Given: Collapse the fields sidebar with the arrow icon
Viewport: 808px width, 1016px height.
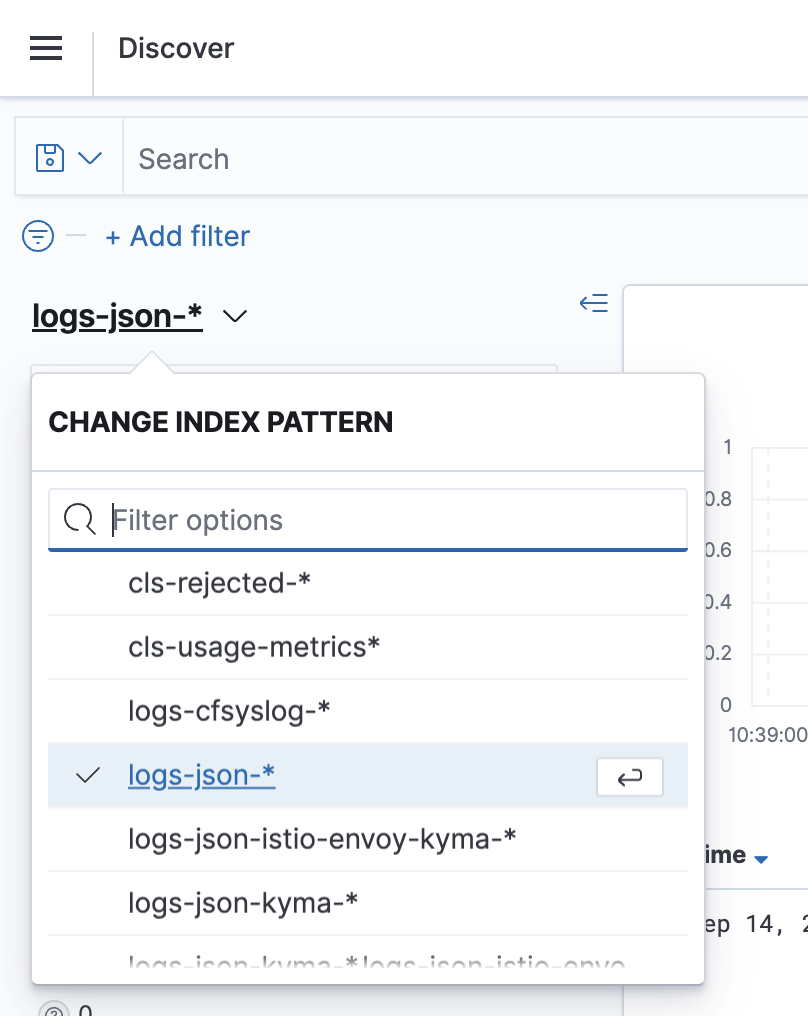Looking at the screenshot, I should 593,303.
